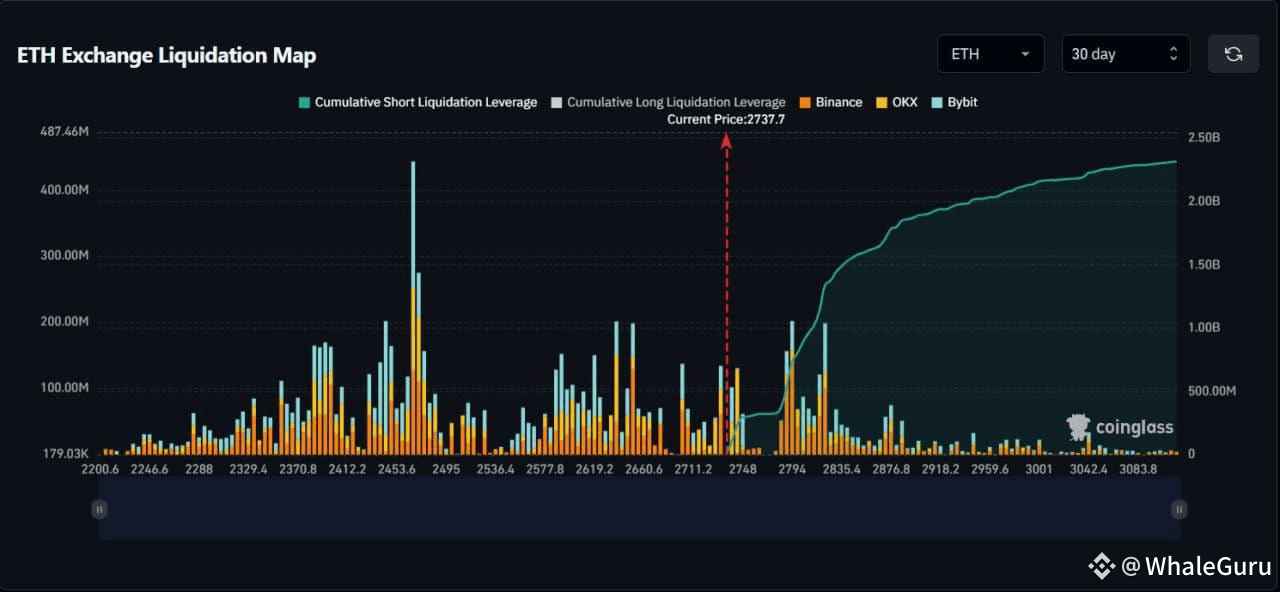The width and height of the screenshot is (1280, 592).
Task: Click the chart zoom range scrollbar track
Action: pos(639,509)
